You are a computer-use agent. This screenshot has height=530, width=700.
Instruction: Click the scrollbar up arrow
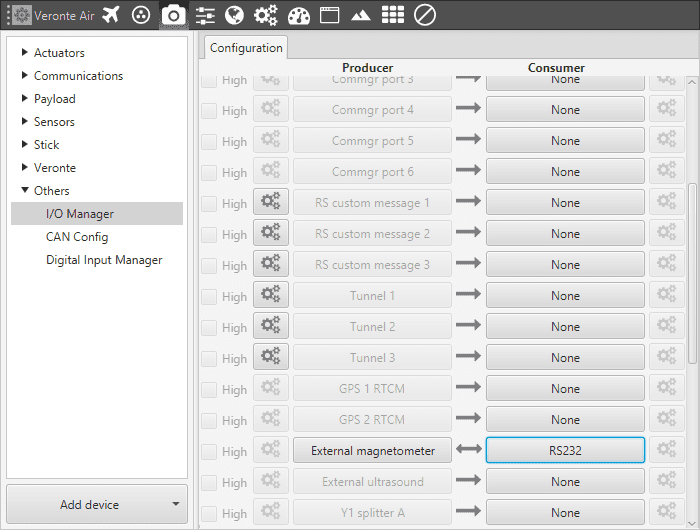click(x=692, y=82)
